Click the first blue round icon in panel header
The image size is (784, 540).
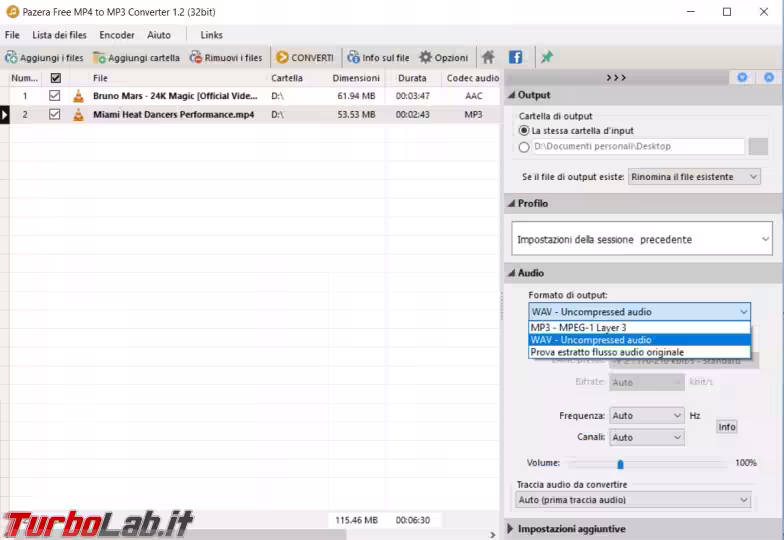coord(742,77)
